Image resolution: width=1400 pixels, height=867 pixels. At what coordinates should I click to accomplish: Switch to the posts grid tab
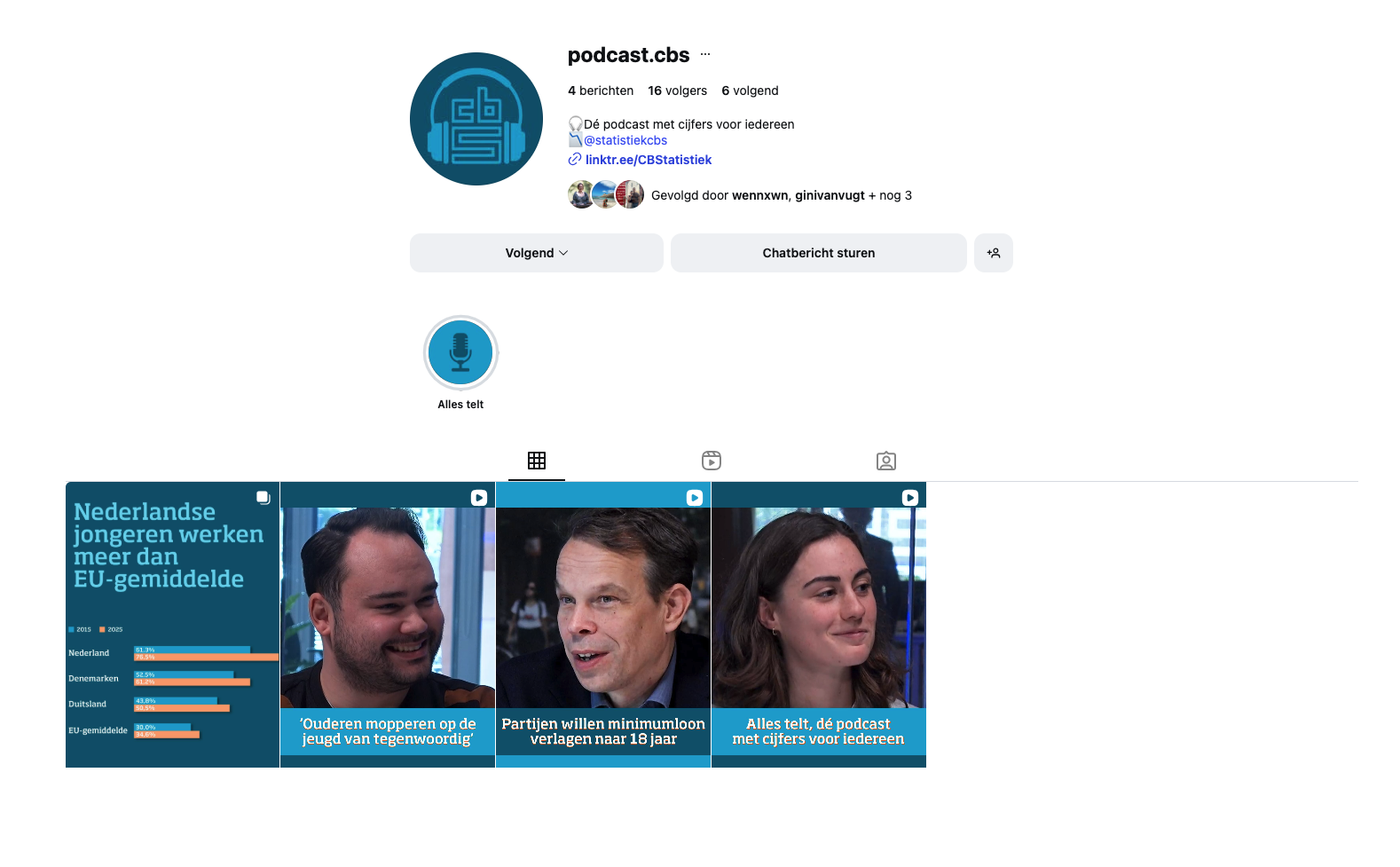(x=537, y=461)
